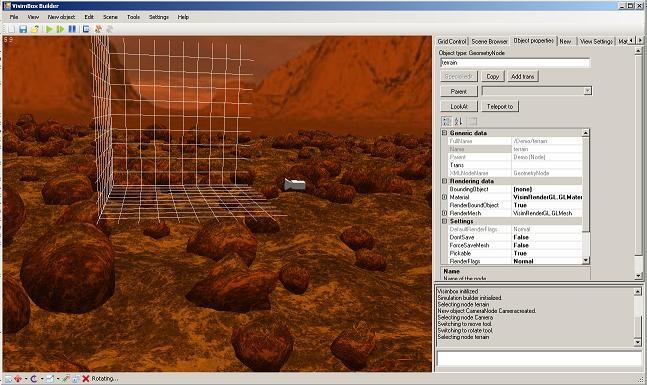Open dropdown arrow next to scale tool
Viewport: 647px width, 385px height.
click(x=57, y=379)
